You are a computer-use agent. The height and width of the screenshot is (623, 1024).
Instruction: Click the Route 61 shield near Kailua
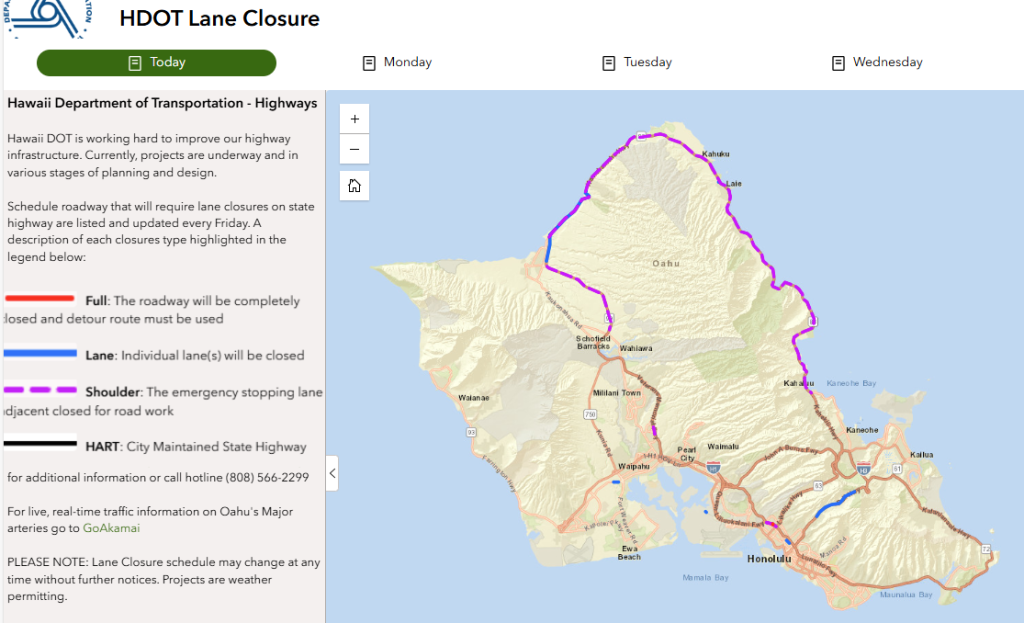click(898, 467)
